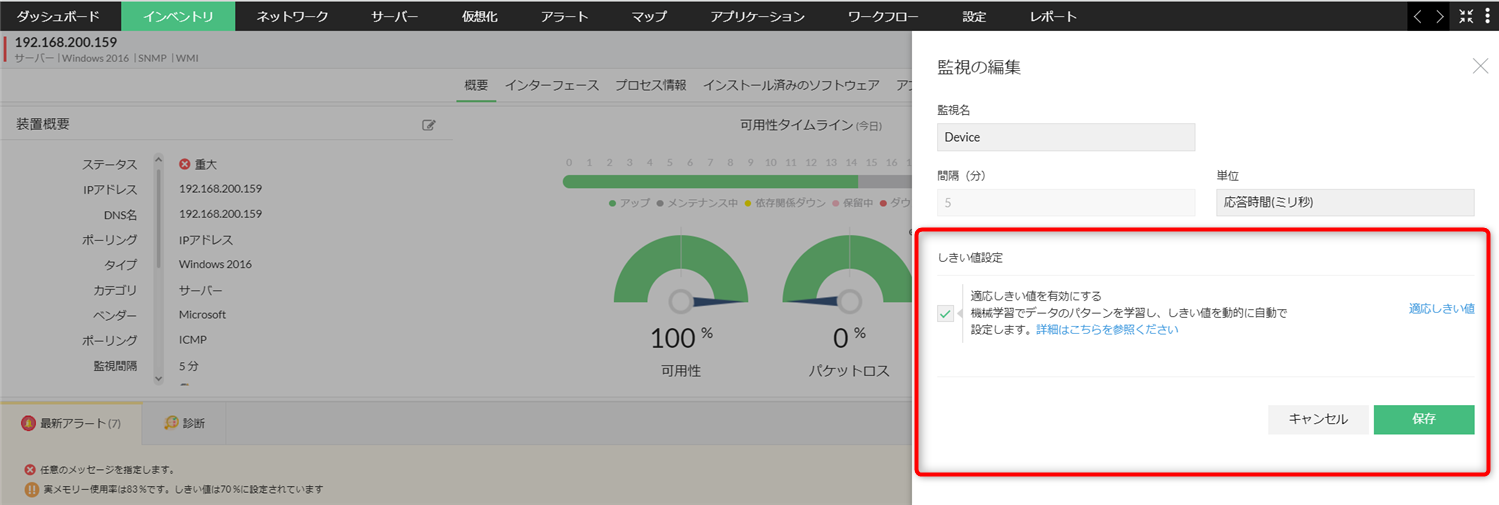This screenshot has height=505, width=1499.
Task: Open the アプリケーション menu
Action: pos(757,16)
